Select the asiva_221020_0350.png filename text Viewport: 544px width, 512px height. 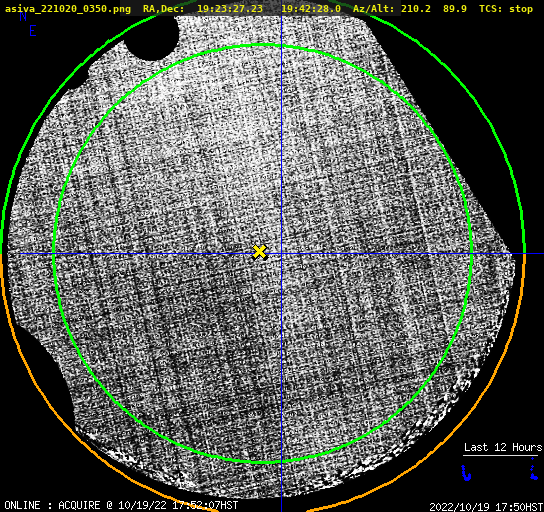(68, 9)
